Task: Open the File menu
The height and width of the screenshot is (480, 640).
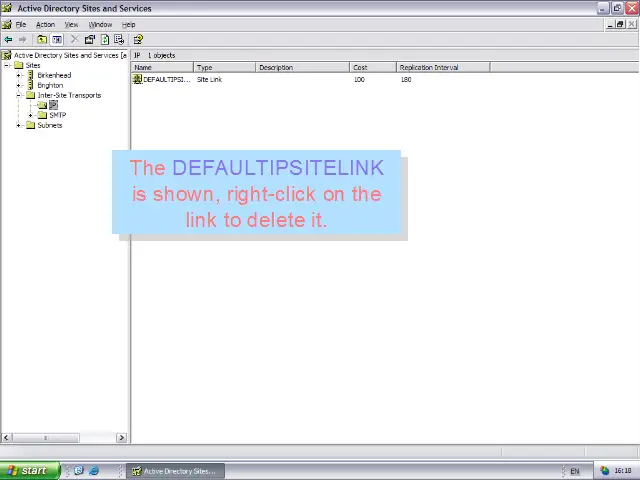Action: (x=21, y=24)
